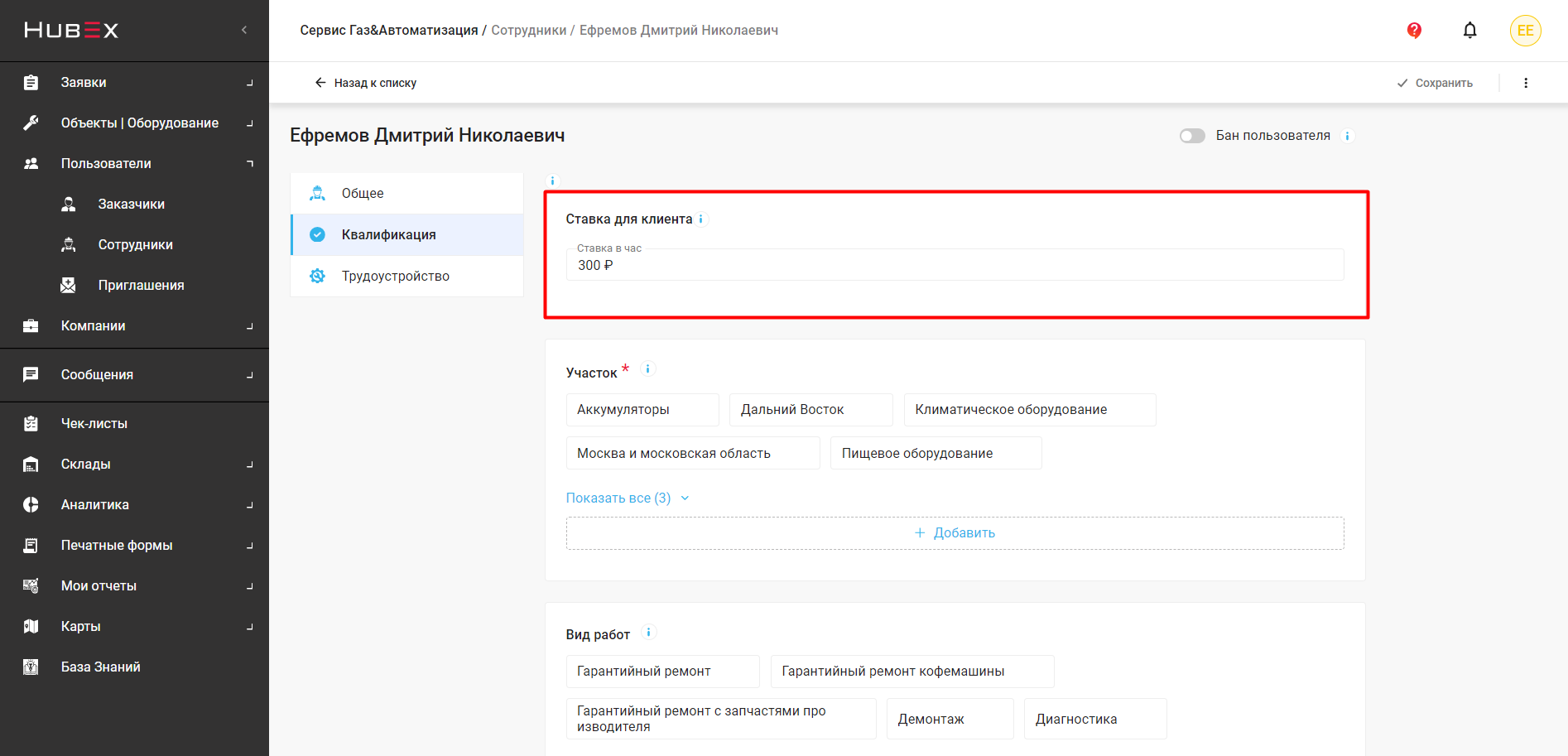Click info icon beside Участок heading
Viewport: 1568px width, 756px height.
[x=648, y=369]
